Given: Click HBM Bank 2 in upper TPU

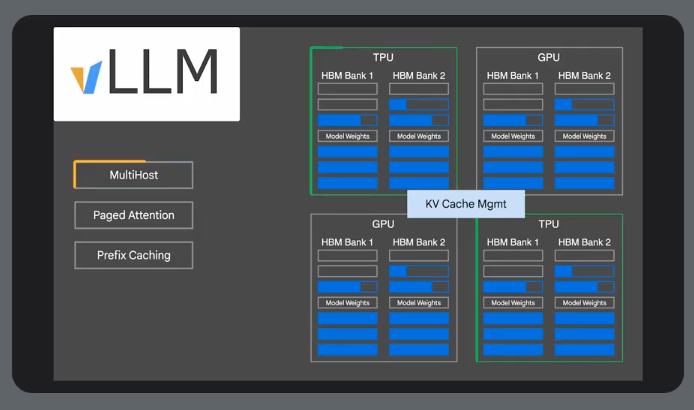Looking at the screenshot, I should pyautogui.click(x=419, y=75).
